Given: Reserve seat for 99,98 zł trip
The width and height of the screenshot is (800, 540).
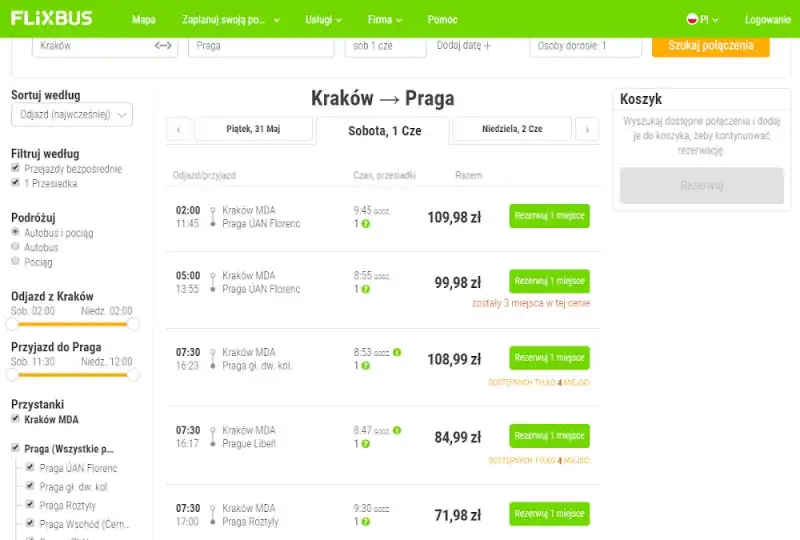Looking at the screenshot, I should 549,281.
